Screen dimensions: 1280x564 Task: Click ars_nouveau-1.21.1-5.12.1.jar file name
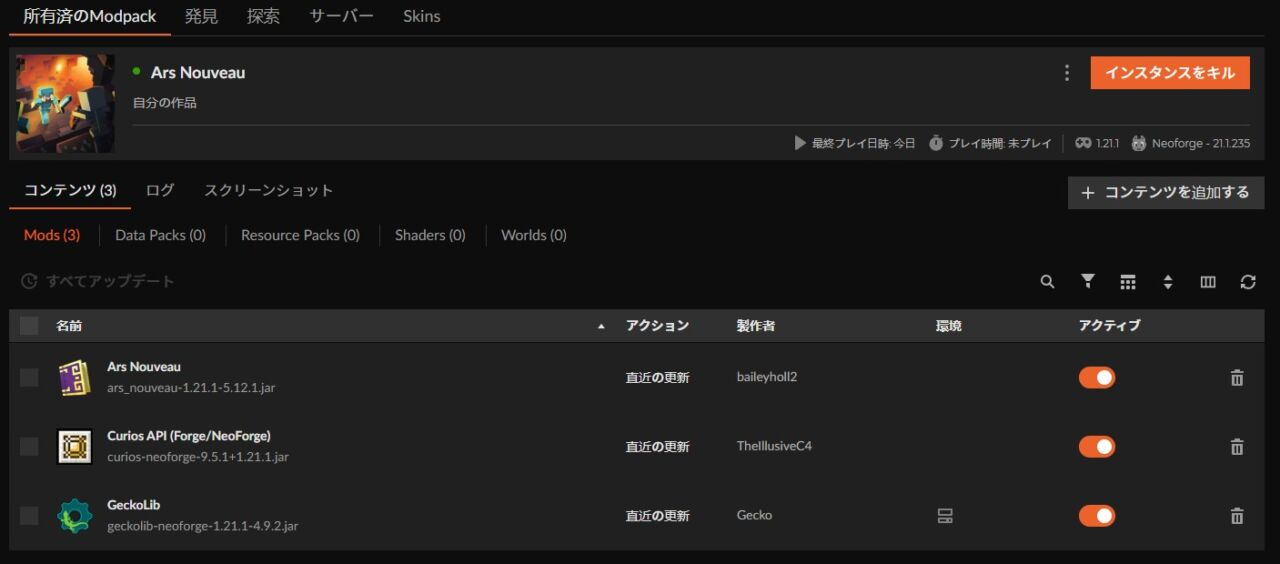pos(191,388)
